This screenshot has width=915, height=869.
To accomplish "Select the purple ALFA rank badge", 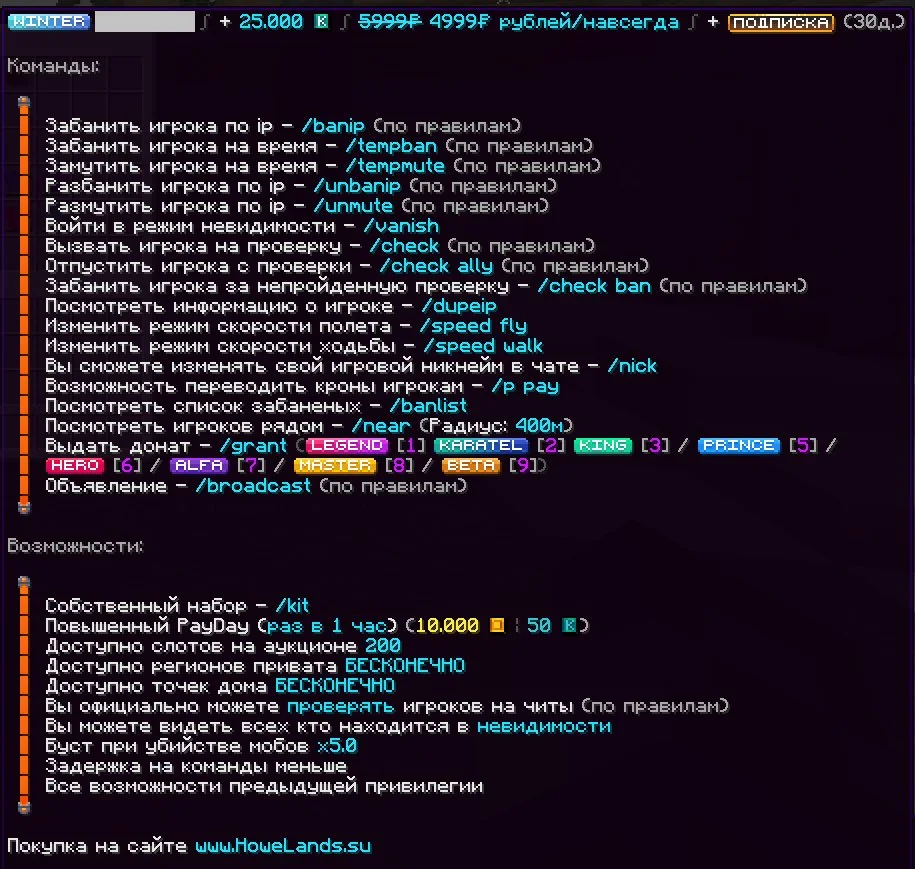I will click(199, 465).
